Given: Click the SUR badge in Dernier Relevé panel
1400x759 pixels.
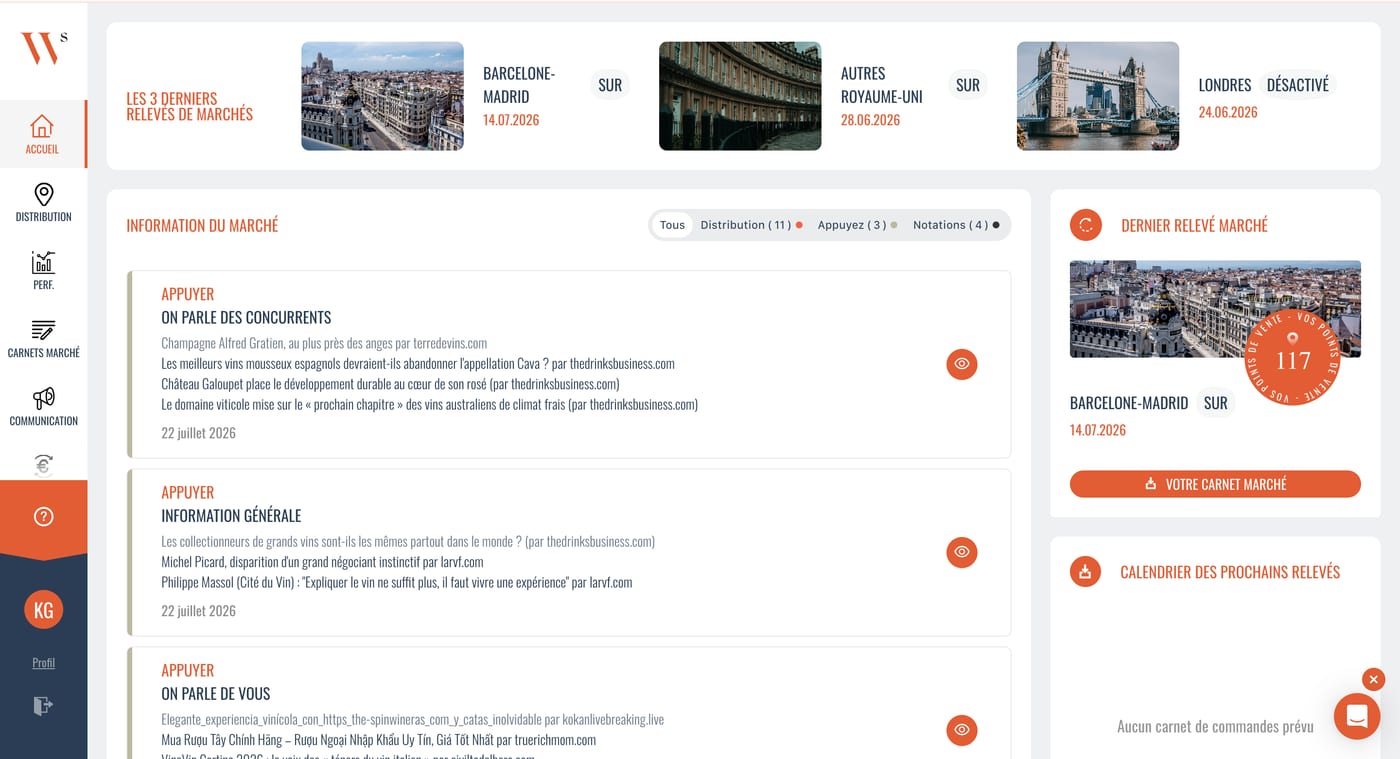Looking at the screenshot, I should 1215,403.
